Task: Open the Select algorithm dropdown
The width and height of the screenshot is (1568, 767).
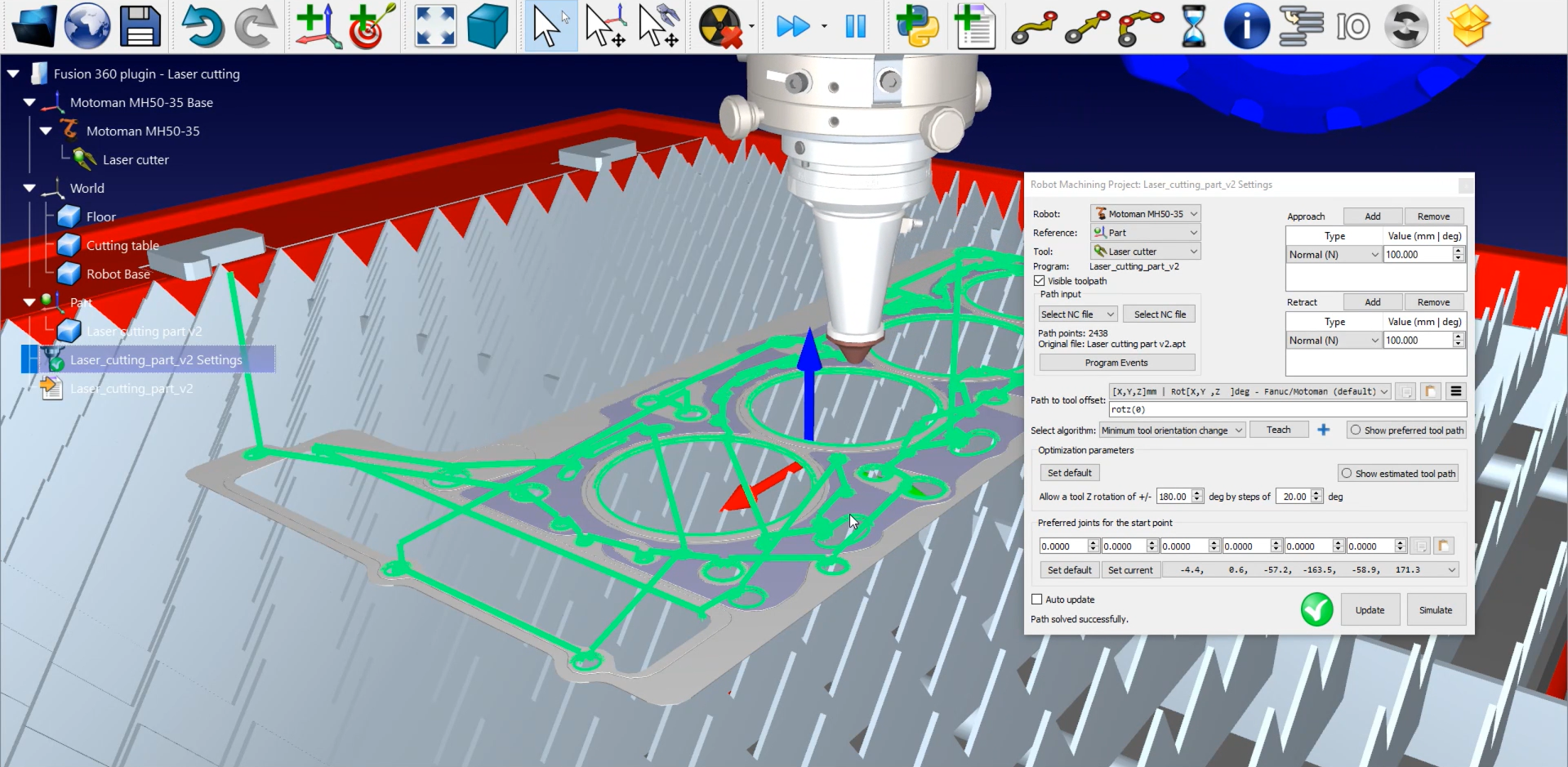Action: tap(1171, 430)
